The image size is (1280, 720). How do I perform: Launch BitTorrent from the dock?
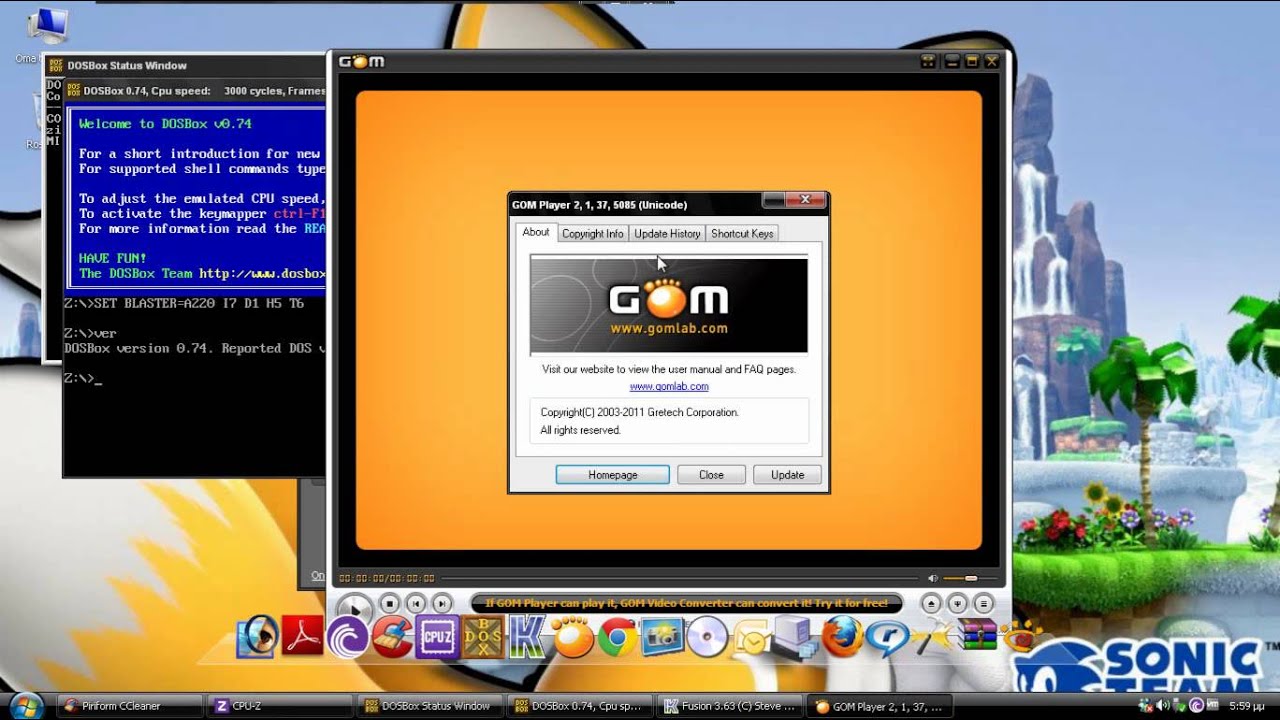click(x=348, y=636)
